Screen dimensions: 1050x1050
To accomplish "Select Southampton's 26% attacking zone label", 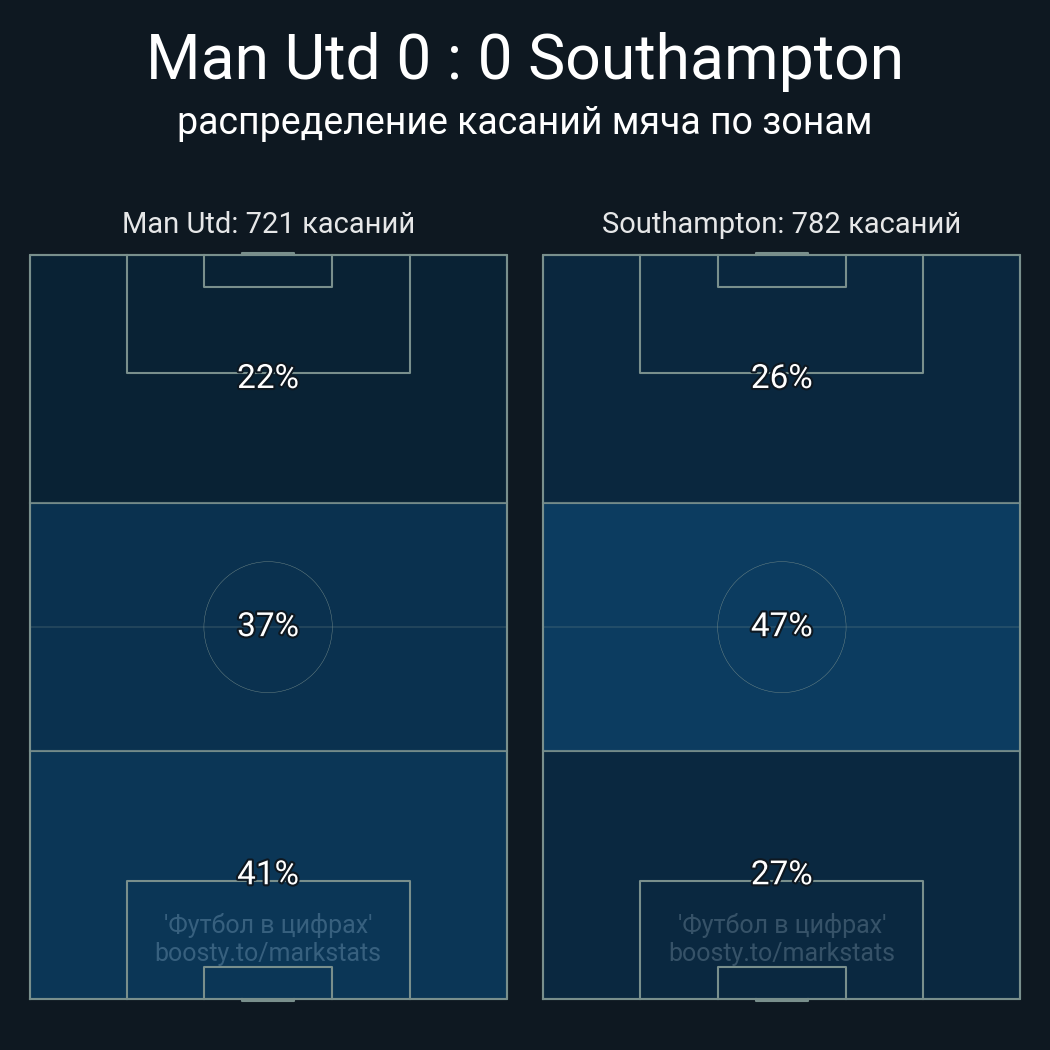I will 781,377.
